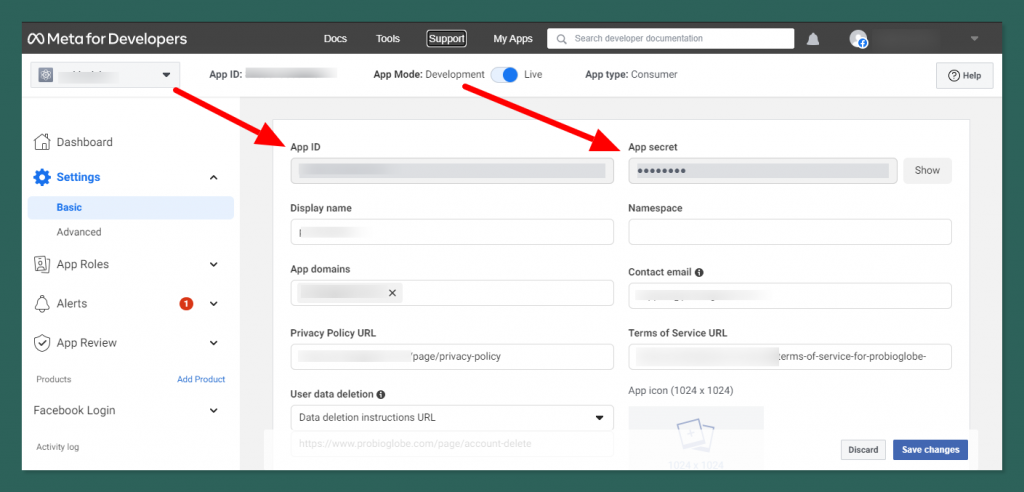Open Activity log
Image resolution: width=1024 pixels, height=492 pixels.
tap(57, 447)
